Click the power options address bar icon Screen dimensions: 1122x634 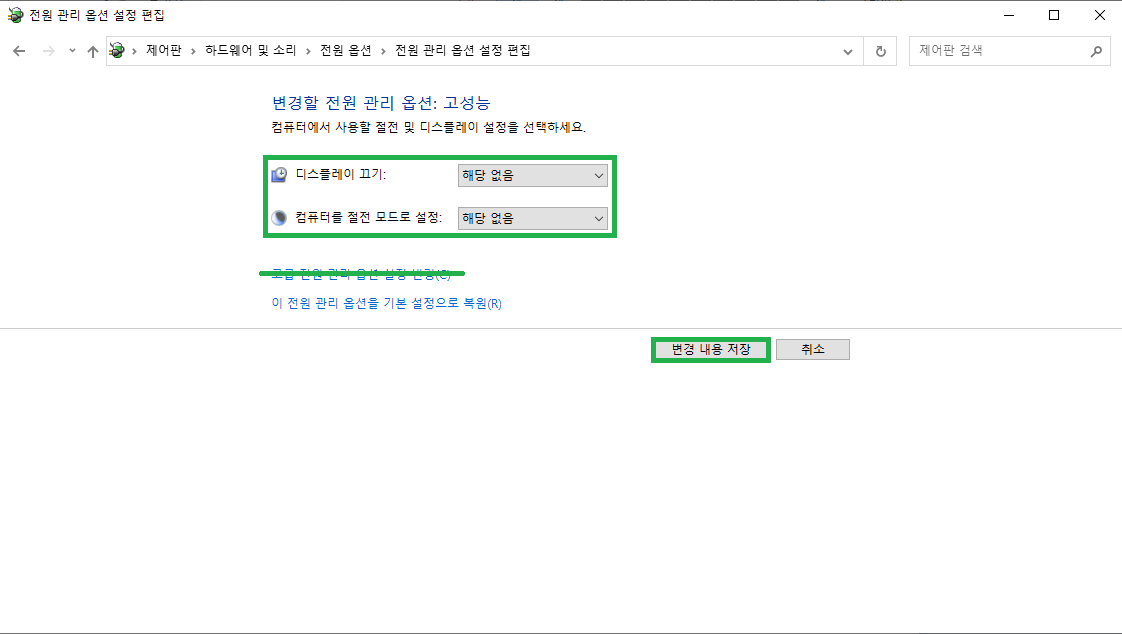tap(117, 51)
